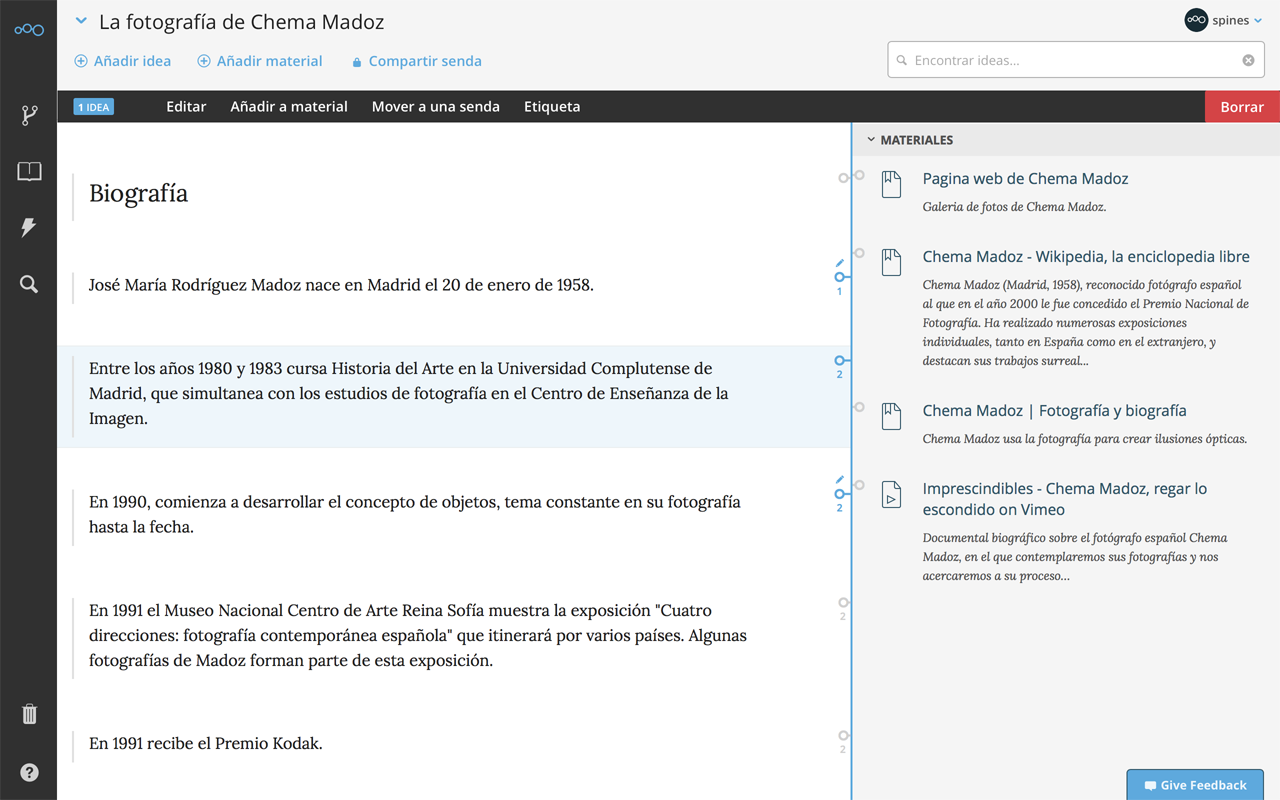Select idea En 1991 el Museo Nacional
This screenshot has width=1280, height=800.
tap(417, 636)
